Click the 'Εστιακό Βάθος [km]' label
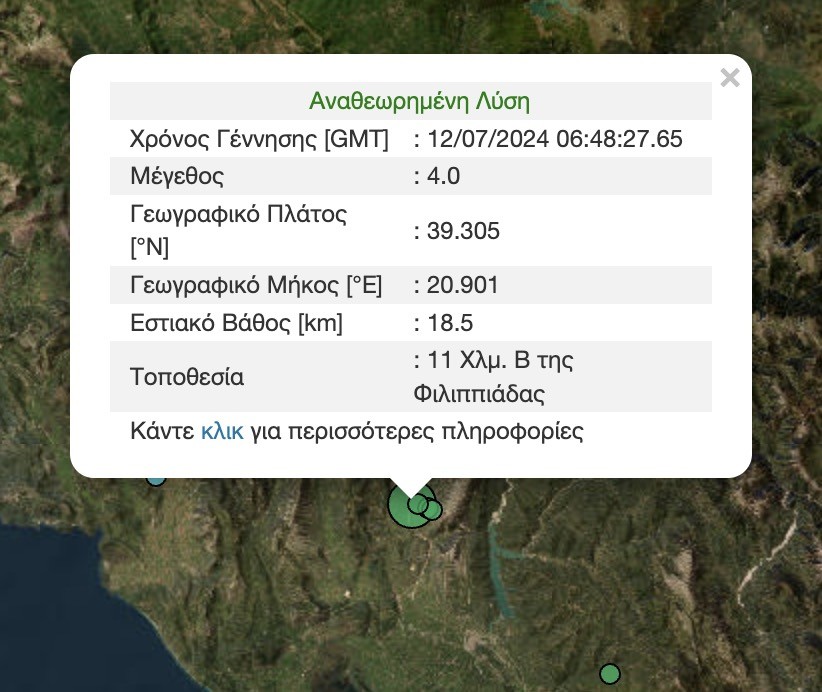The image size is (822, 692). (236, 323)
